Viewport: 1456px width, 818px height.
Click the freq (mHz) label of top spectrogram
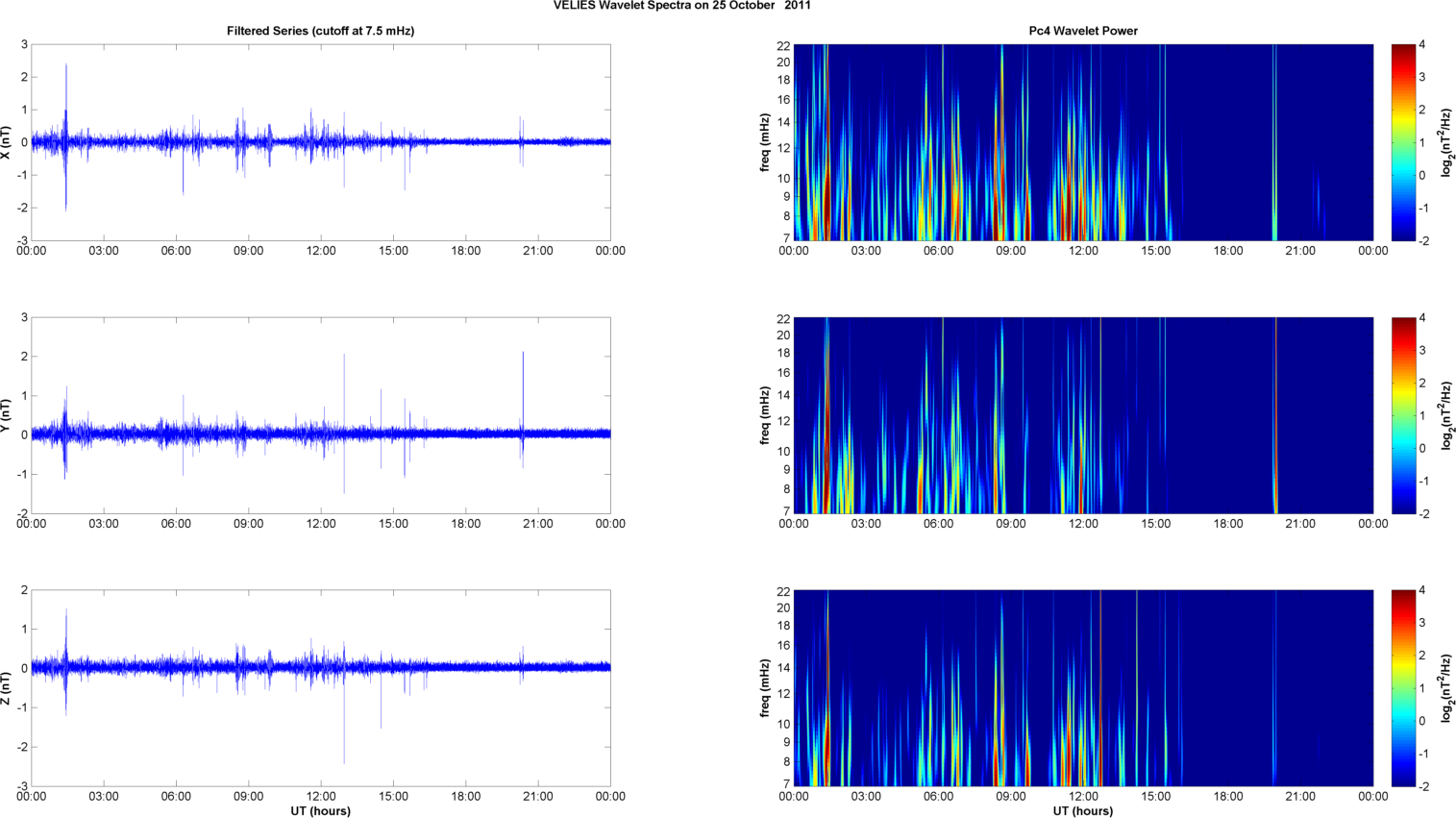click(x=765, y=142)
